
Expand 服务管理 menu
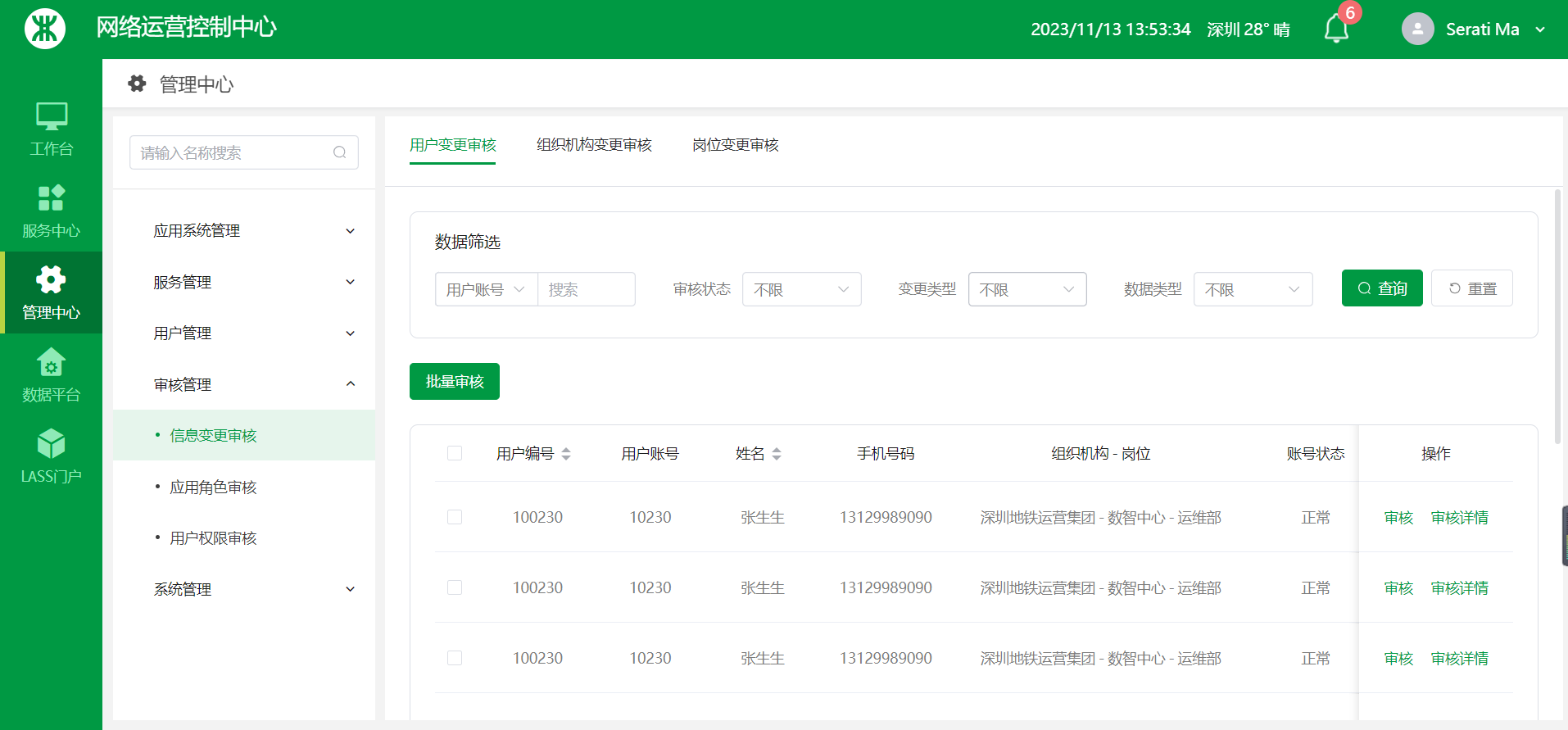244,282
